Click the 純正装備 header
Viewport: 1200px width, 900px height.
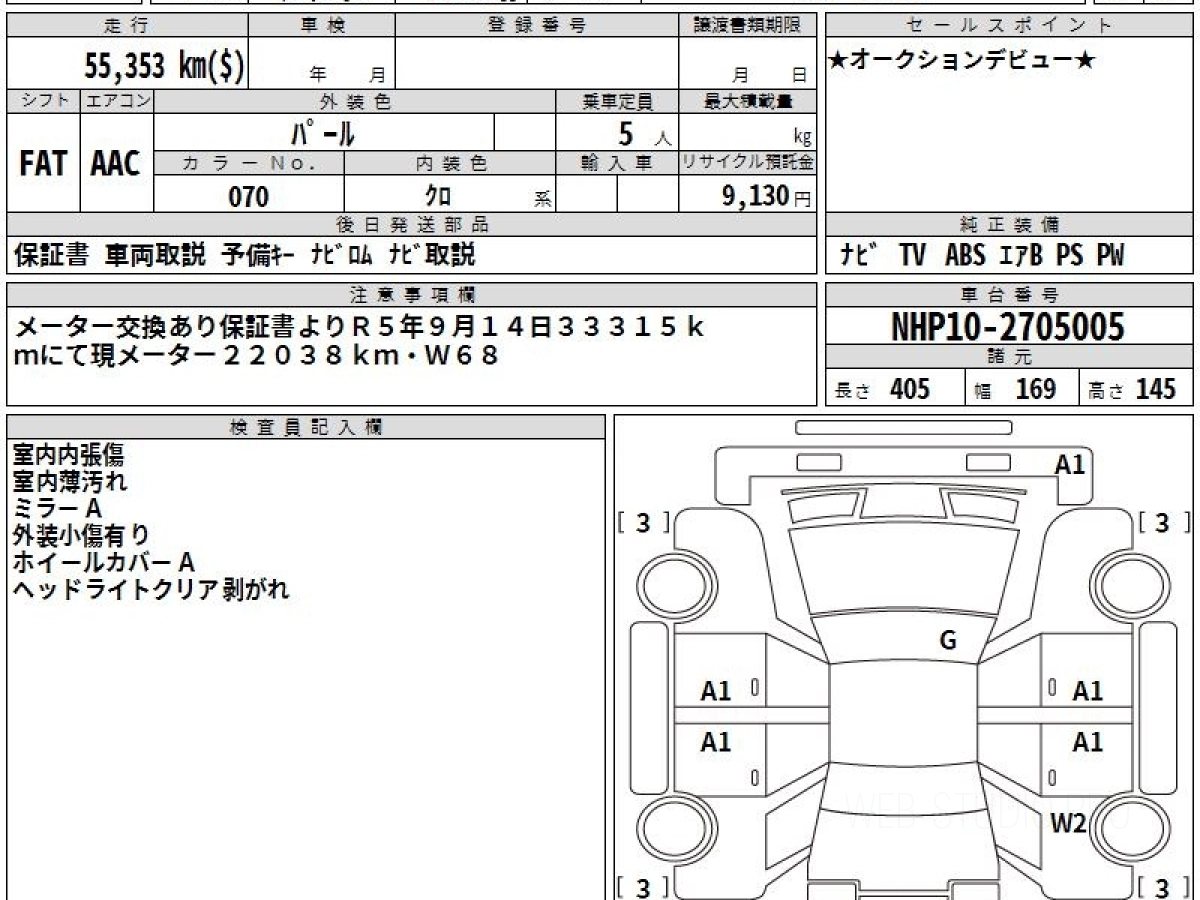point(1010,224)
